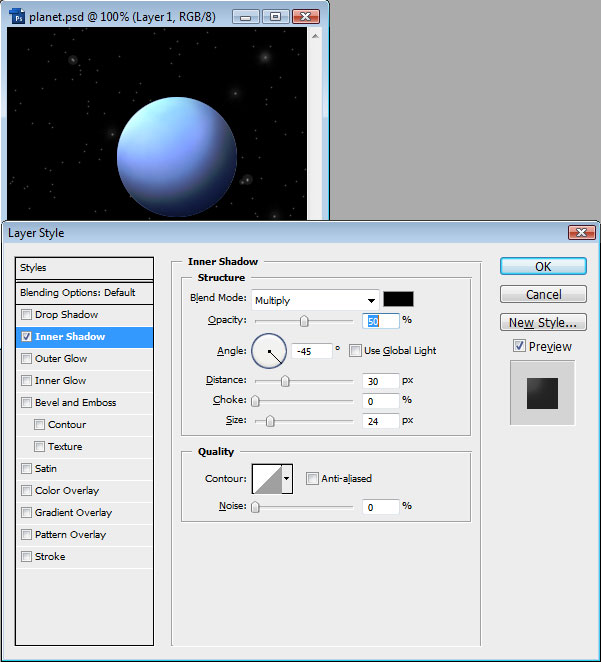The height and width of the screenshot is (662, 601).
Task: Click the Distance value field
Action: click(381, 381)
